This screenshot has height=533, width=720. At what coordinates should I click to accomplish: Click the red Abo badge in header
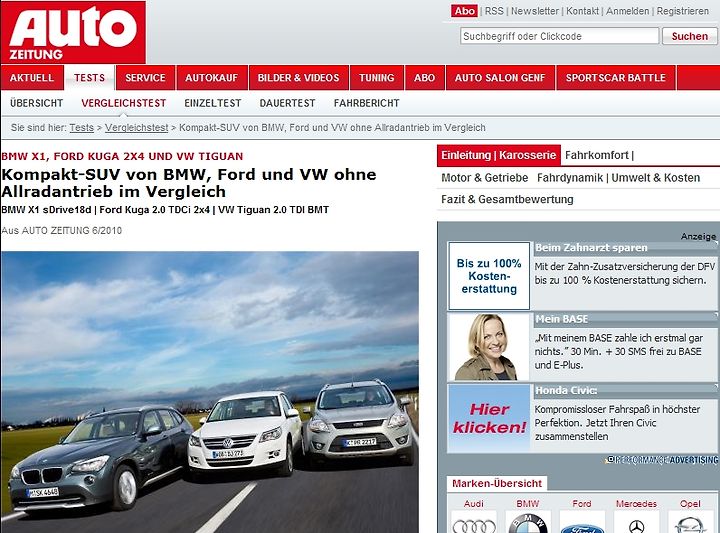pyautogui.click(x=464, y=11)
